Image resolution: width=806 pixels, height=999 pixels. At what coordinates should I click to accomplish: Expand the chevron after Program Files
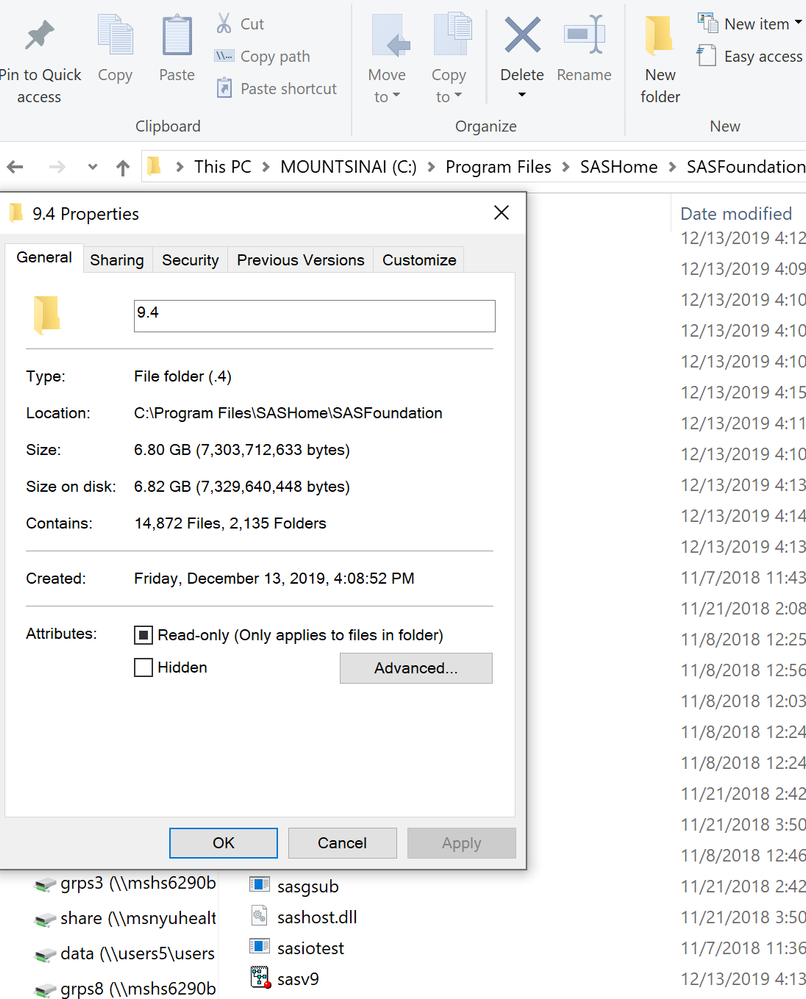(565, 167)
